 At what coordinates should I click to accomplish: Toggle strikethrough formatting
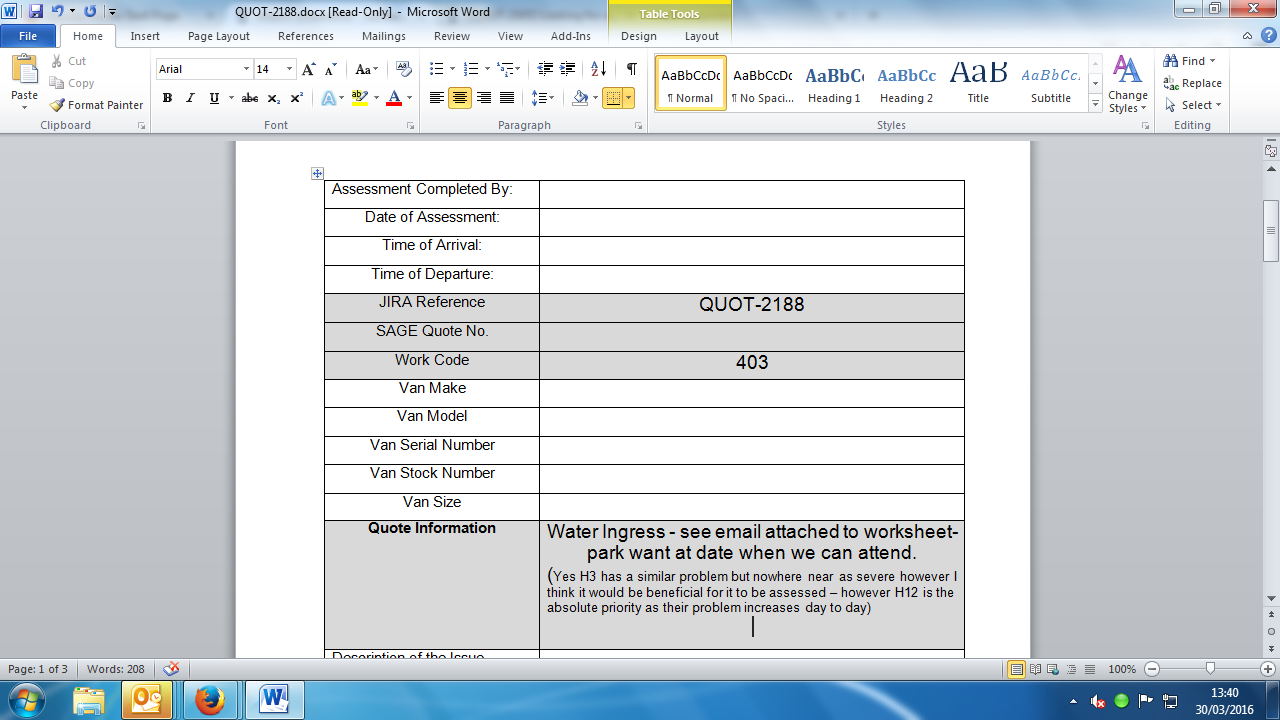[x=250, y=98]
